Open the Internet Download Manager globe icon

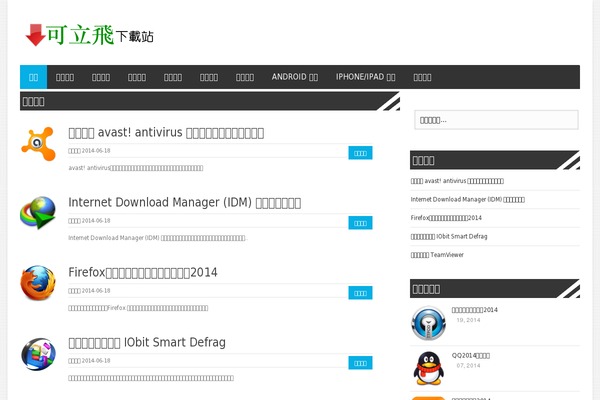38,213
